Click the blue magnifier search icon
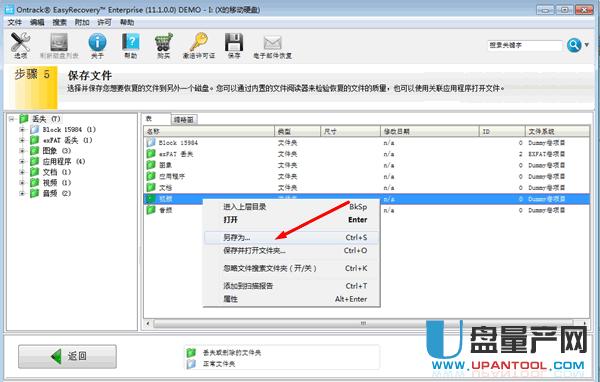This screenshot has width=600, height=382. click(x=574, y=45)
